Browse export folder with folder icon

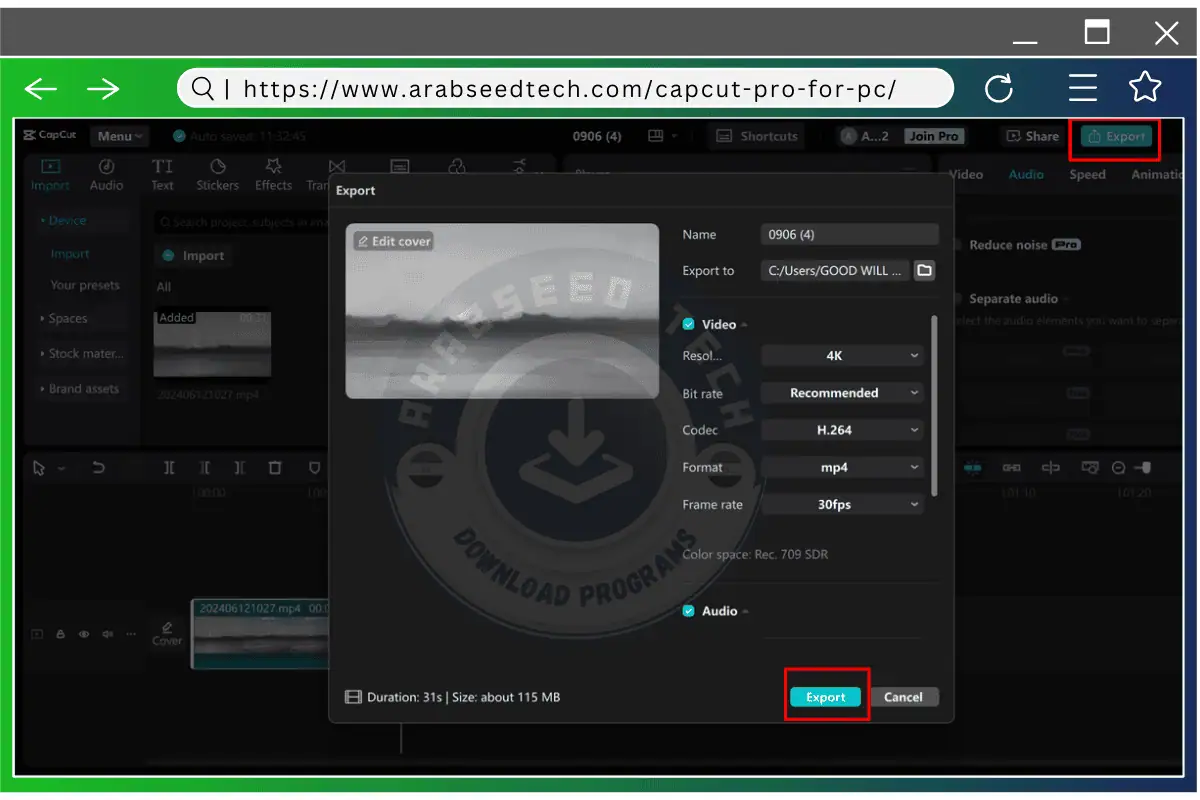click(924, 271)
